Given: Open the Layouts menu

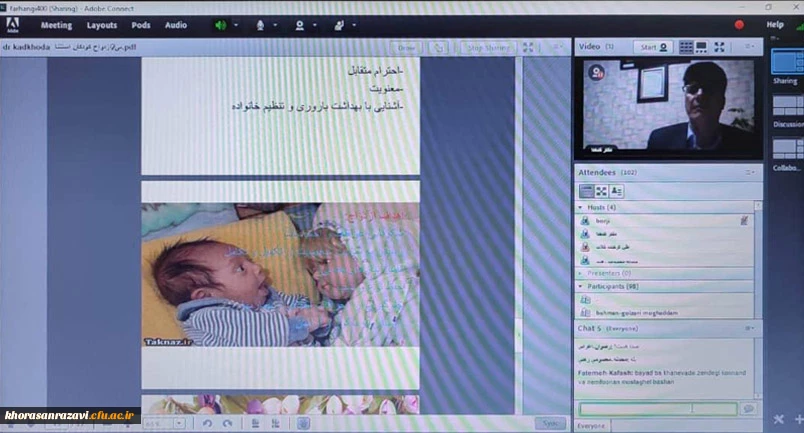Looking at the screenshot, I should click(101, 25).
